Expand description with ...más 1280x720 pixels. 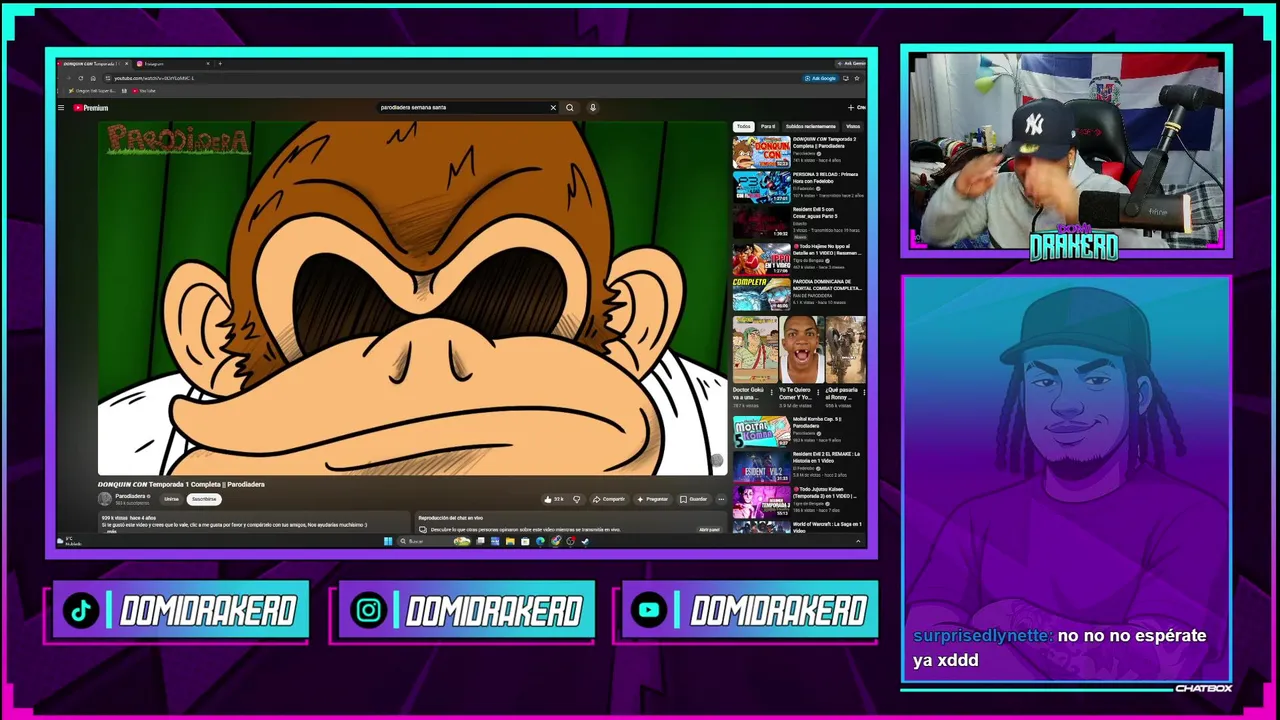pos(111,531)
